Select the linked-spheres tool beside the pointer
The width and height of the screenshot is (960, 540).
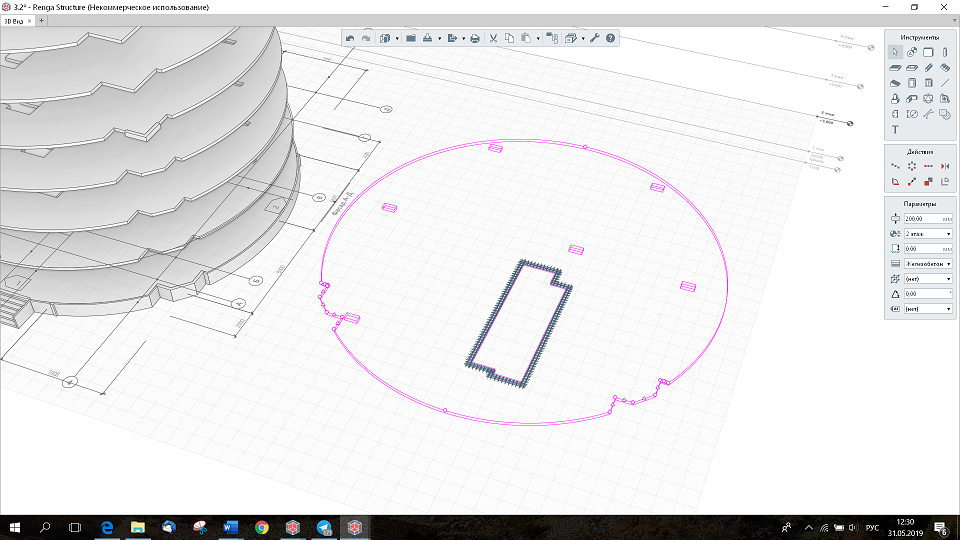tap(912, 52)
